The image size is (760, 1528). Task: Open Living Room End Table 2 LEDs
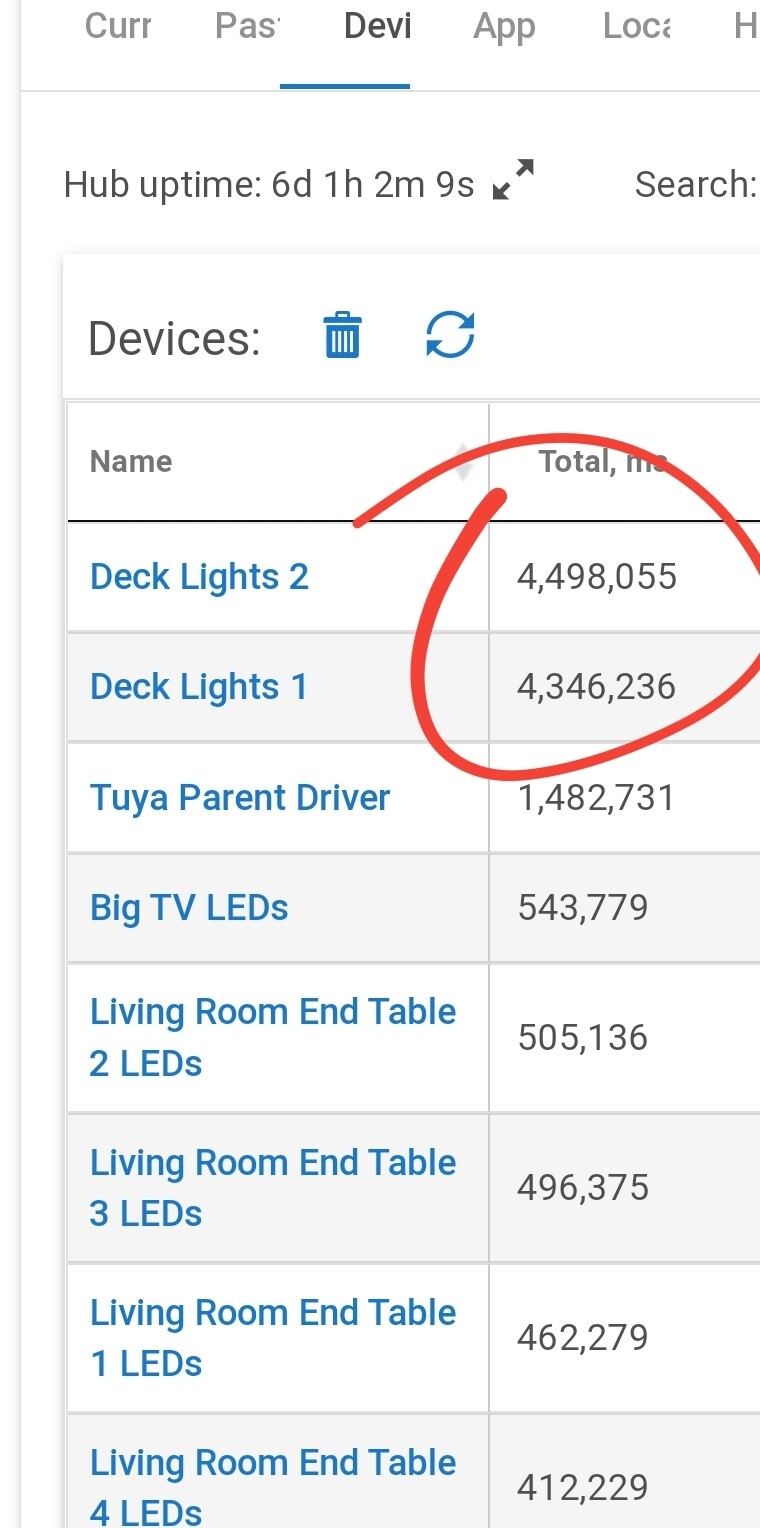(273, 1037)
